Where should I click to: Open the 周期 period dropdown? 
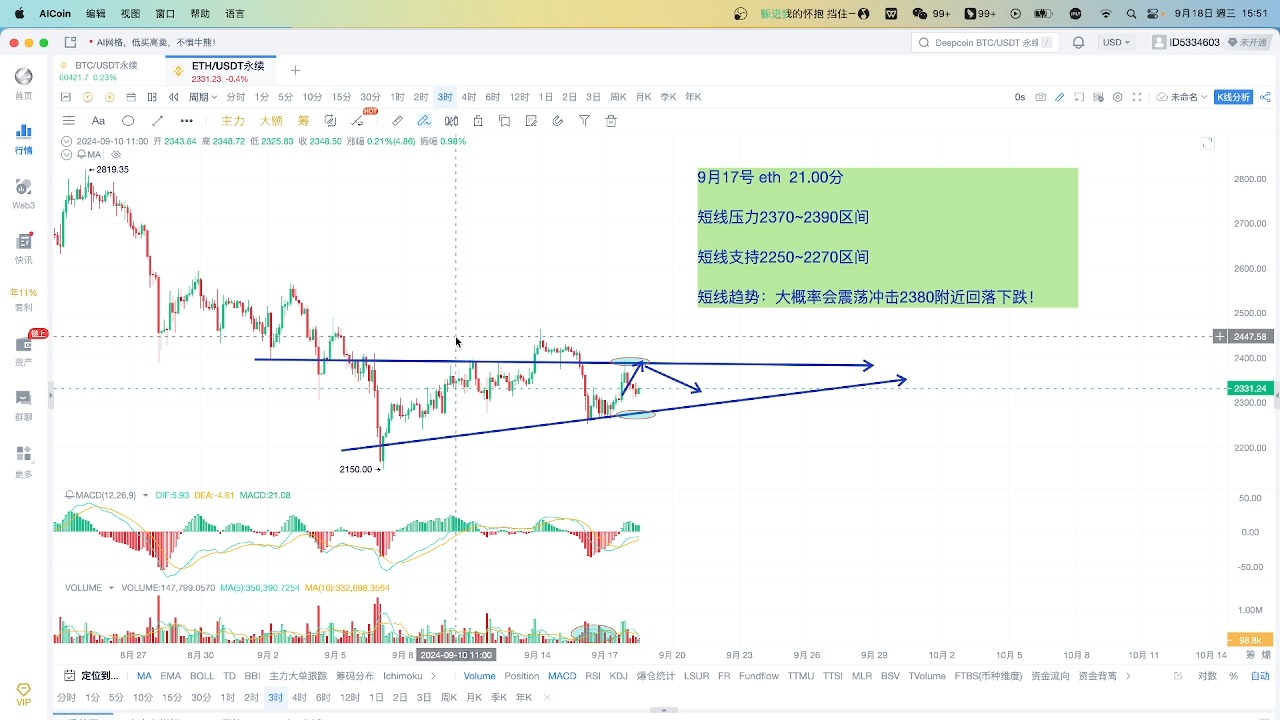pyautogui.click(x=203, y=97)
